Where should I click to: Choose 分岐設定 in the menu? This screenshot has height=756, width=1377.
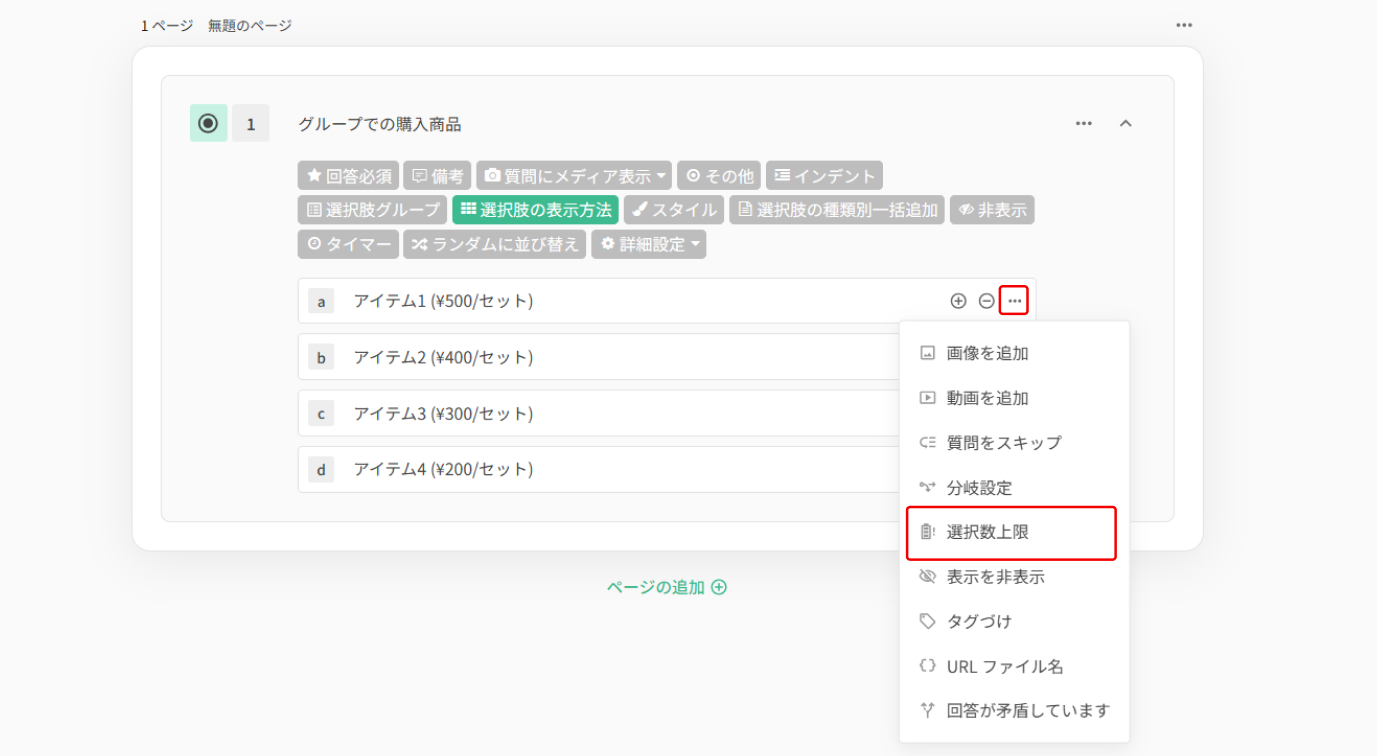[1014, 488]
